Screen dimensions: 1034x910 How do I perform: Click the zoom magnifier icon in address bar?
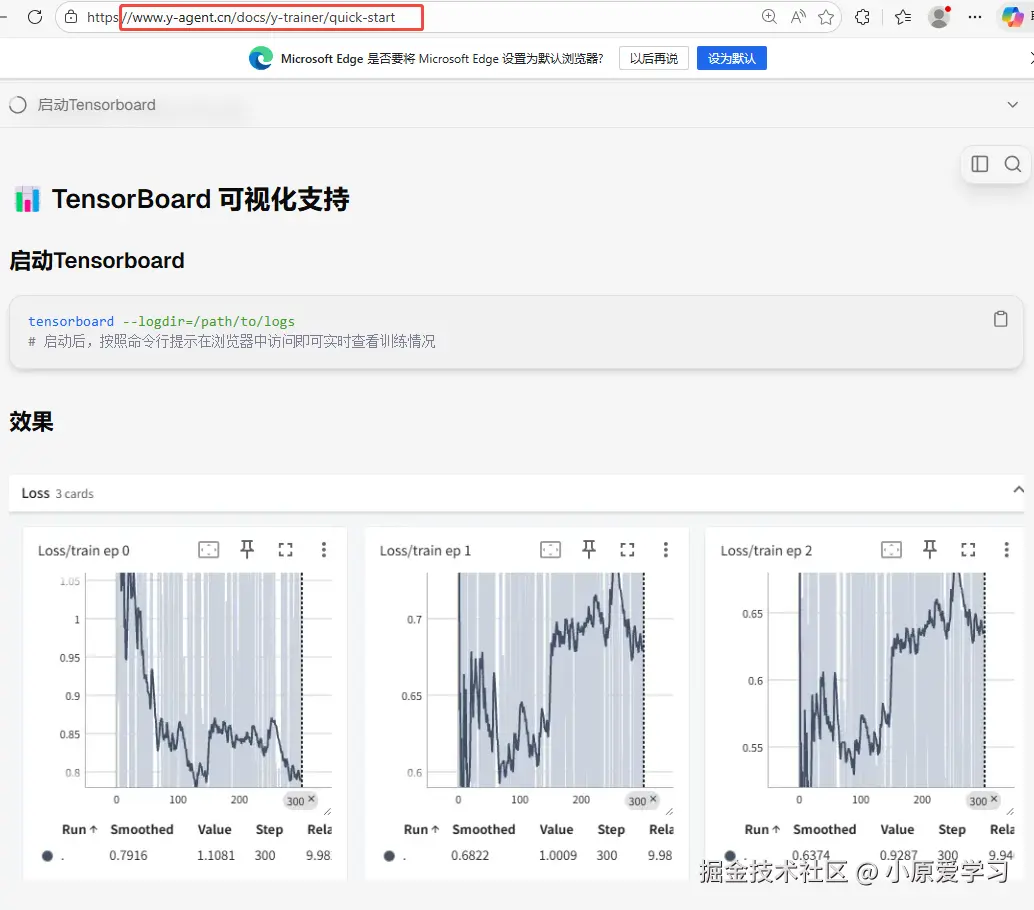click(x=769, y=17)
